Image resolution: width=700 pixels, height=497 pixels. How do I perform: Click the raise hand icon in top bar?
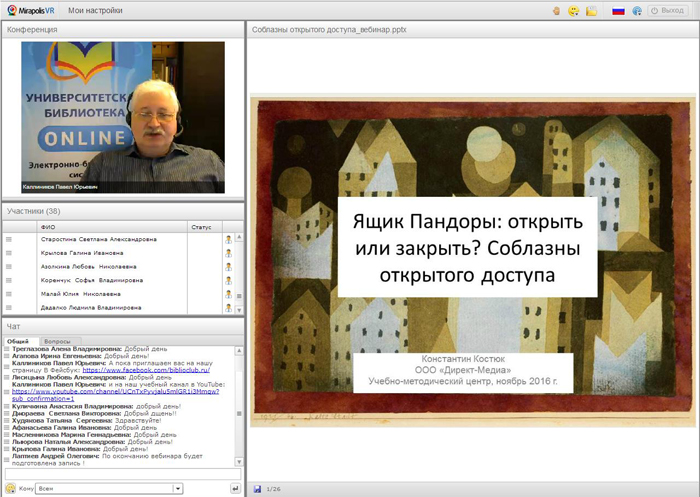557,10
